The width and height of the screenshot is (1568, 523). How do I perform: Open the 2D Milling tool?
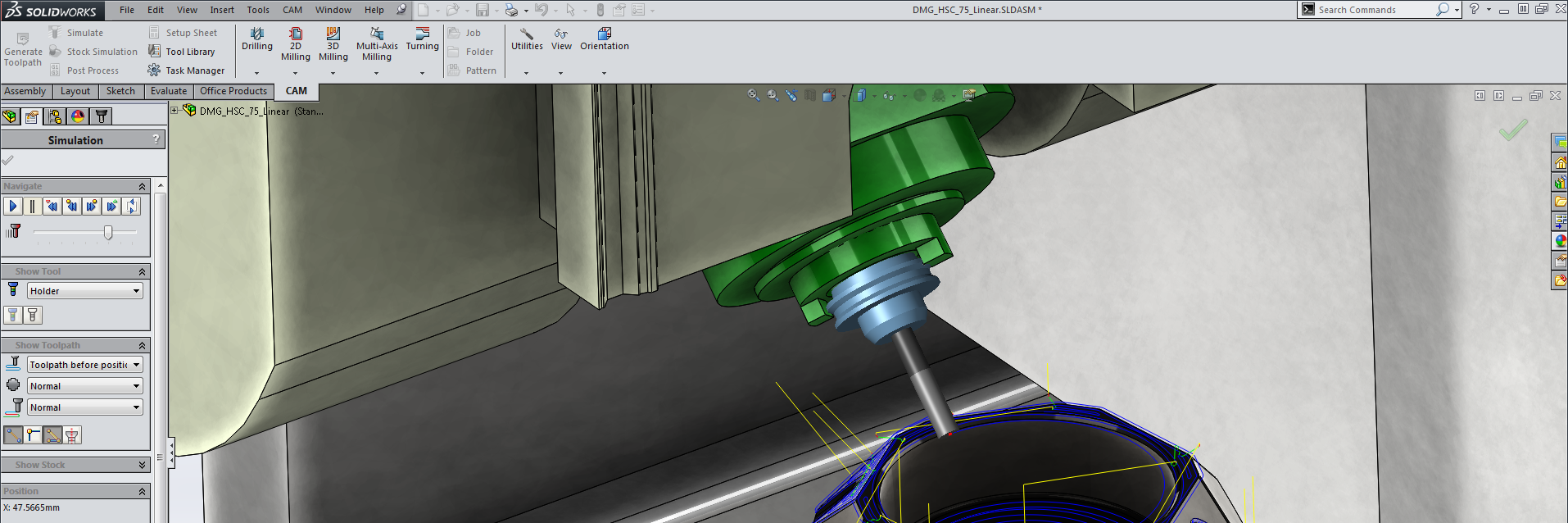(296, 44)
